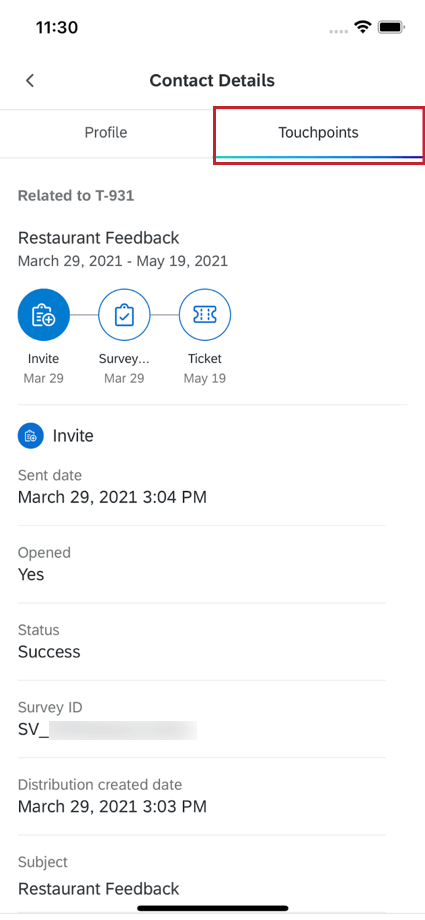The width and height of the screenshot is (425, 920).
Task: Go back using the top-left arrow
Action: 30,80
